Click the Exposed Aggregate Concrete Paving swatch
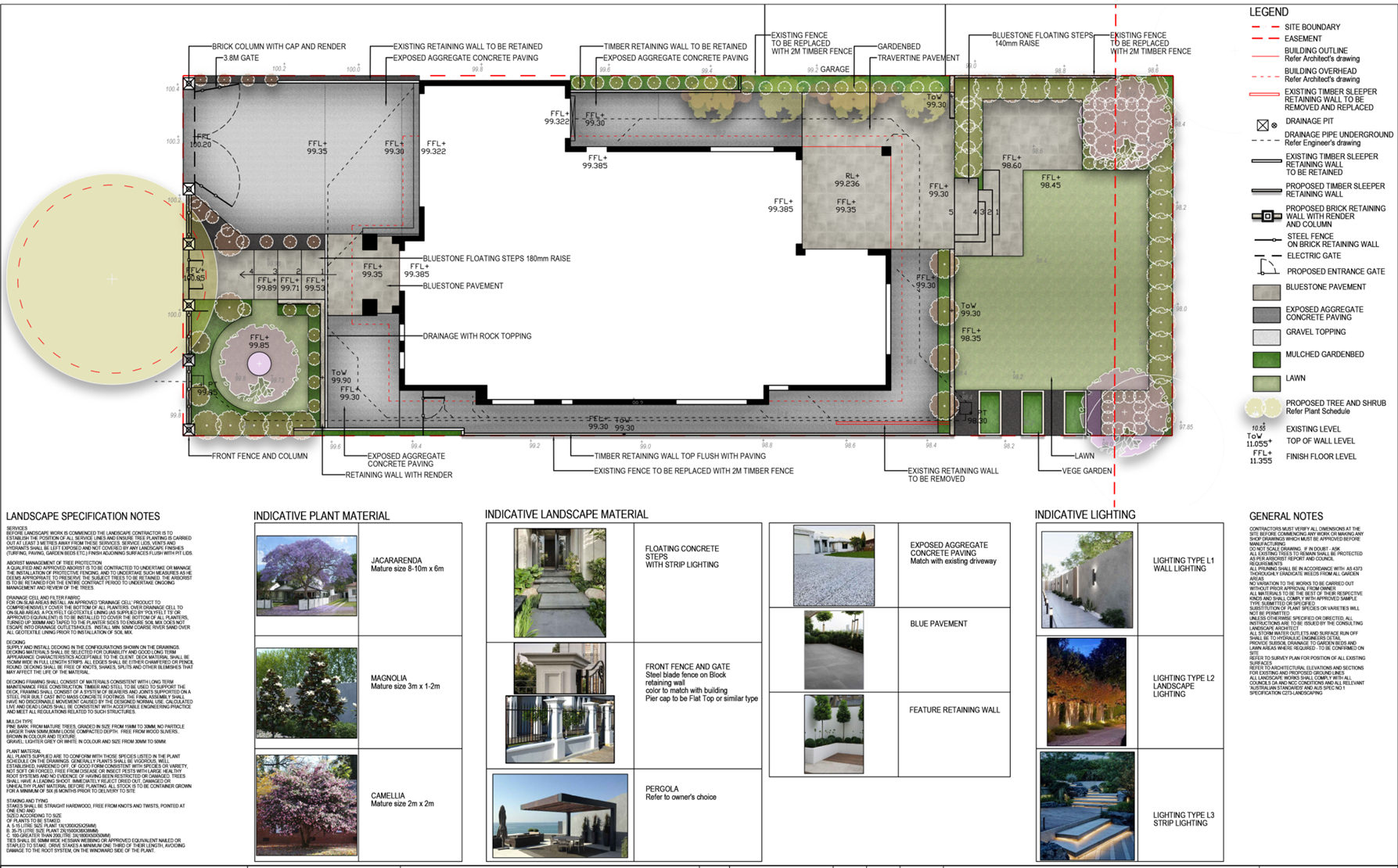Viewport: 1398px width, 868px height. 1266,314
